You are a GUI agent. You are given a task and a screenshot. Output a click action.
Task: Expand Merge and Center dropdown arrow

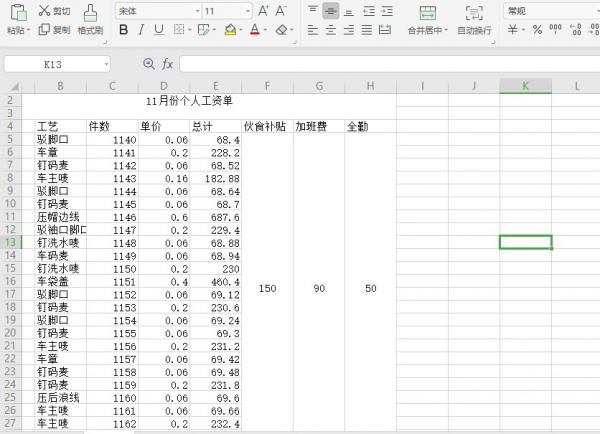446,30
